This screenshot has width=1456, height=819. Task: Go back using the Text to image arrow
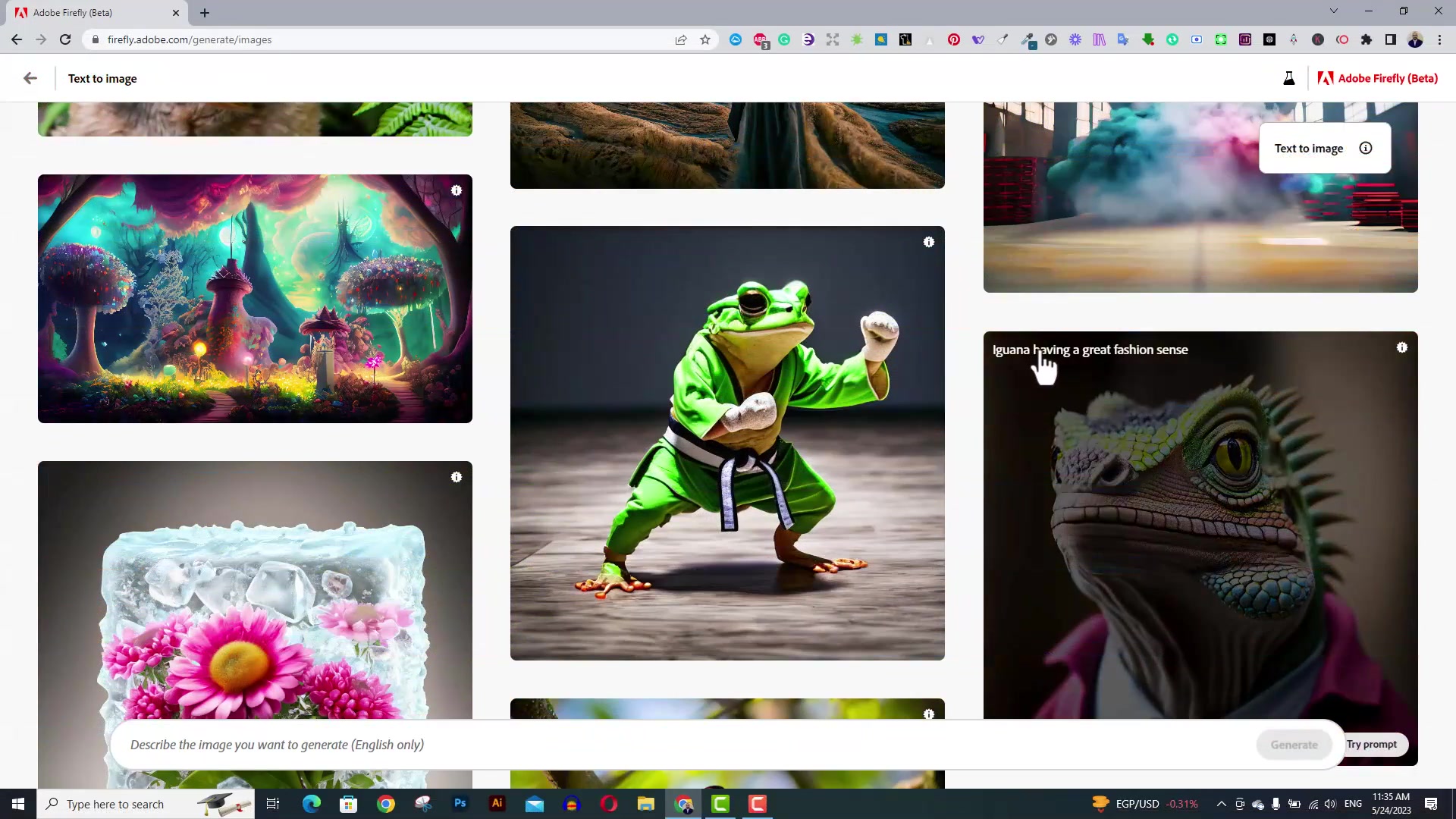click(30, 78)
